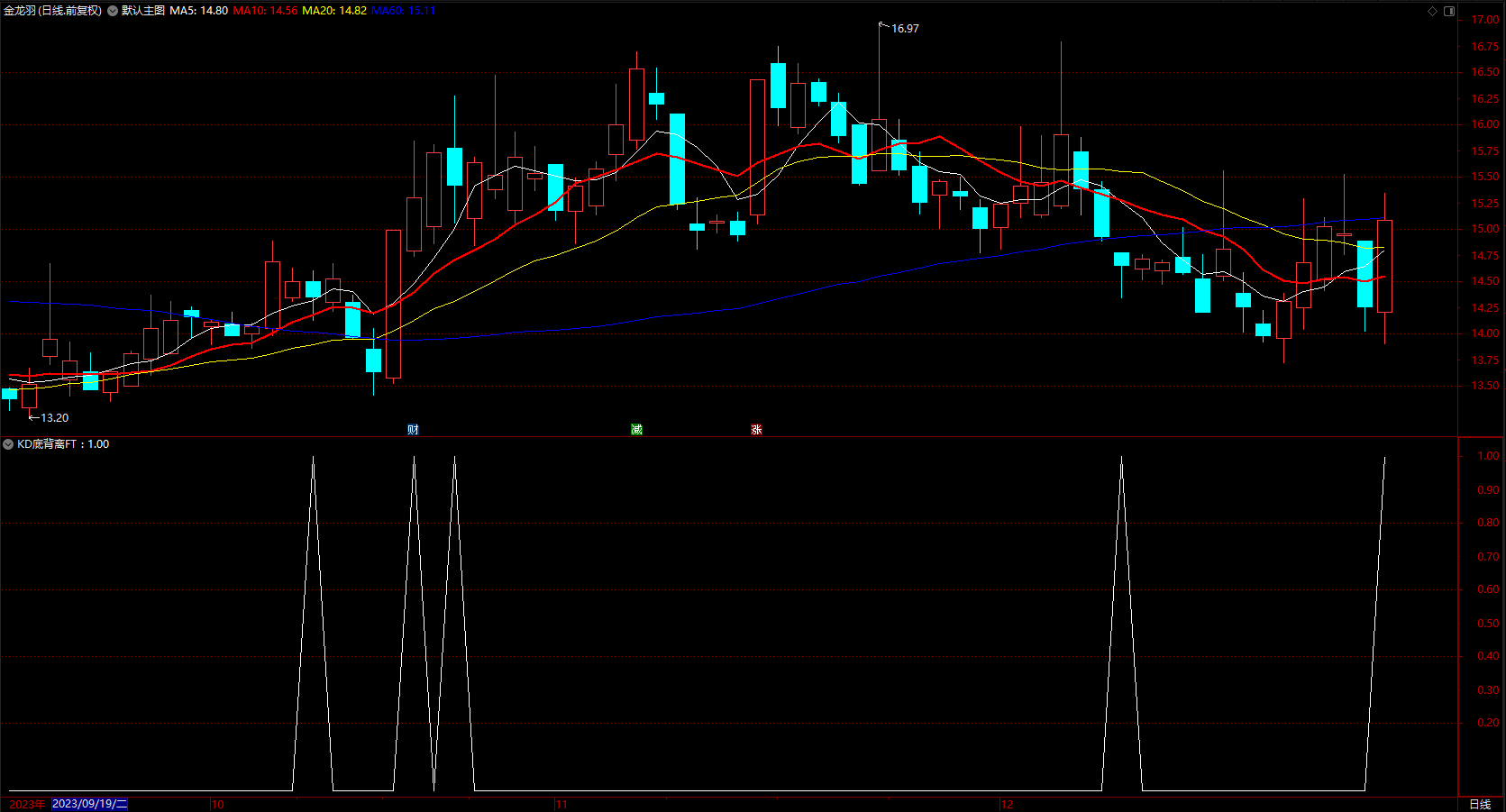Click the 16.97 high price label
This screenshot has width=1506, height=812.
pos(906,29)
